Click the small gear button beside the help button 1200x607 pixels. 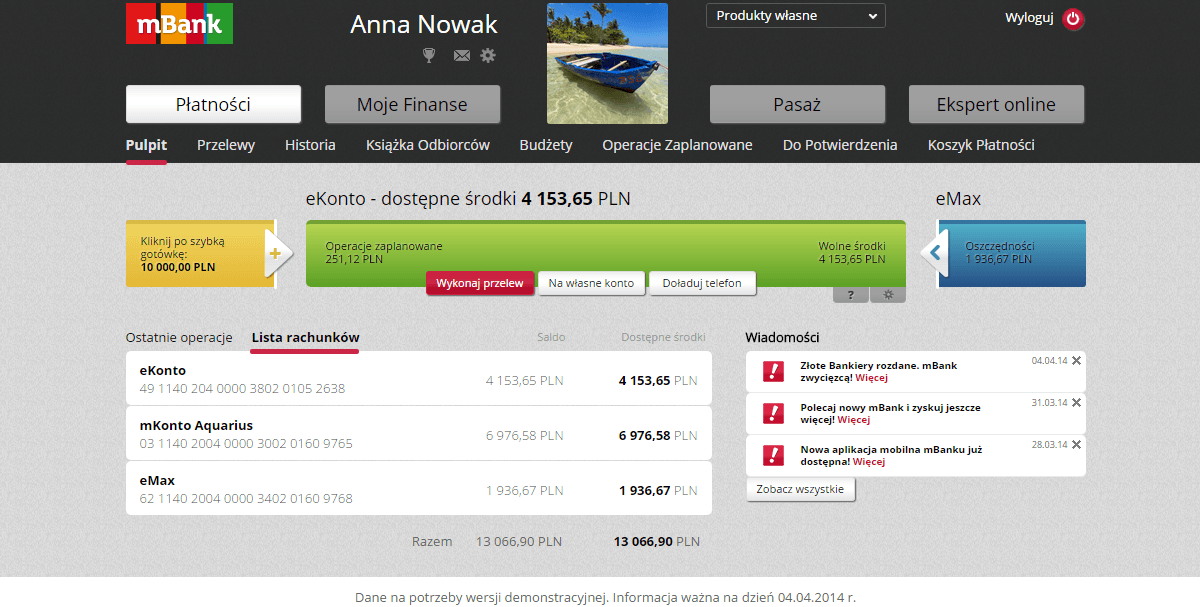(888, 295)
